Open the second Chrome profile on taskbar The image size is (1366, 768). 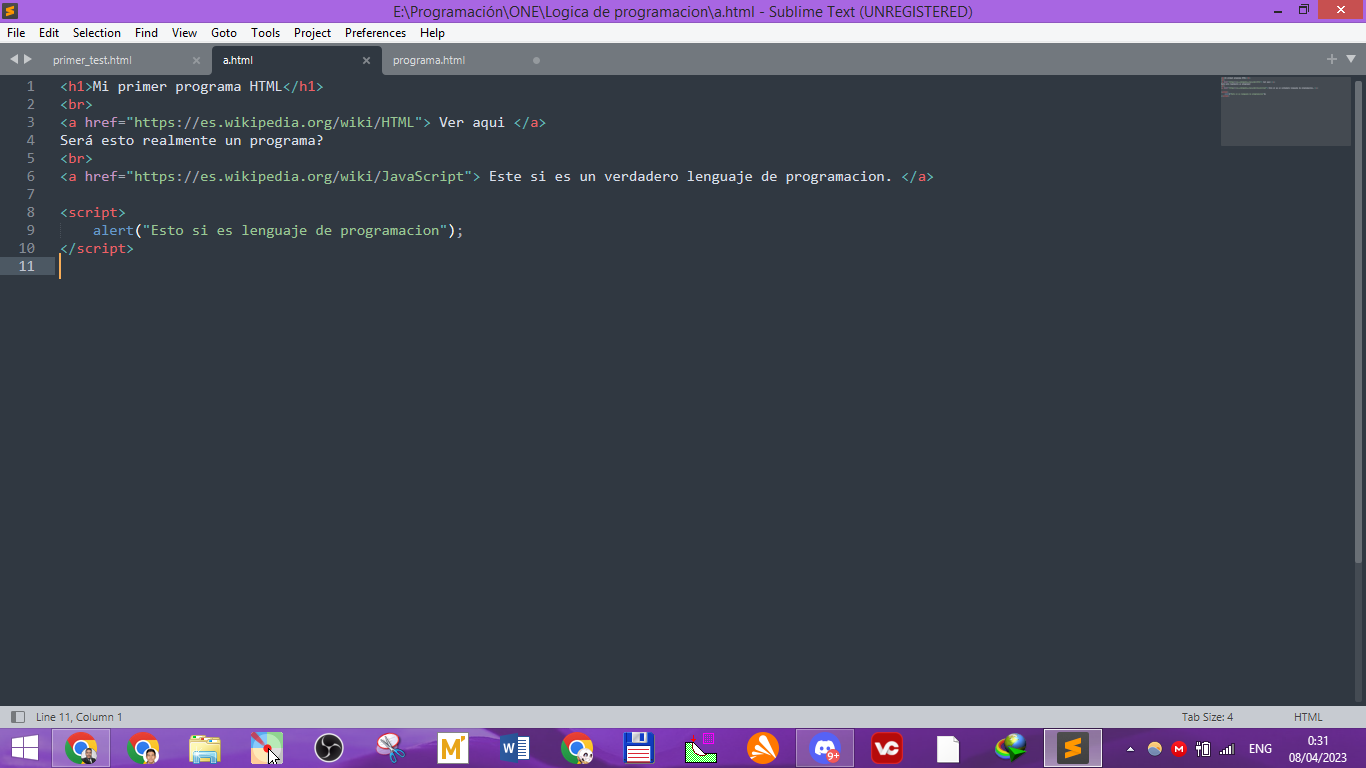[144, 748]
